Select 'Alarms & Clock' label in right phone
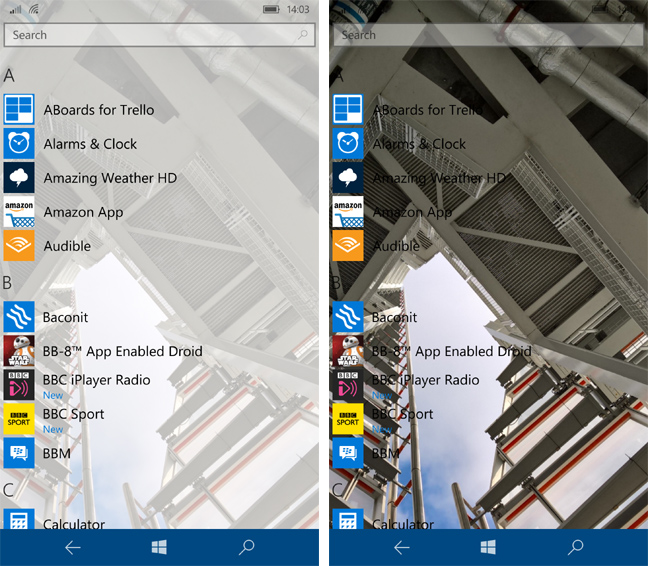Image resolution: width=648 pixels, height=566 pixels. pos(419,144)
